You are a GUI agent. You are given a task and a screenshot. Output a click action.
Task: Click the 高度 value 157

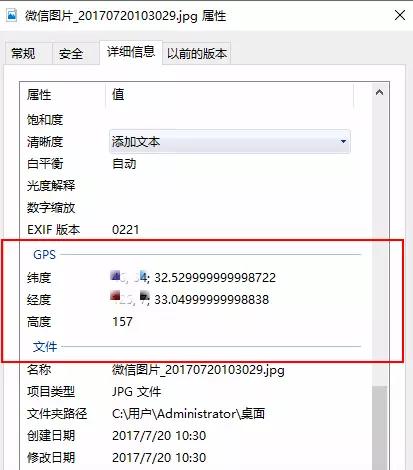(x=122, y=322)
